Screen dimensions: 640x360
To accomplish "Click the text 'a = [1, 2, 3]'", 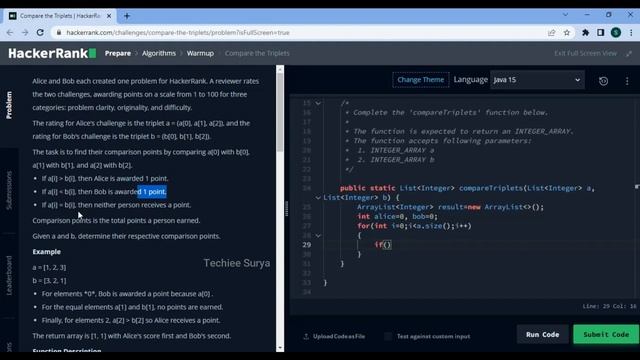I will pyautogui.click(x=49, y=267).
